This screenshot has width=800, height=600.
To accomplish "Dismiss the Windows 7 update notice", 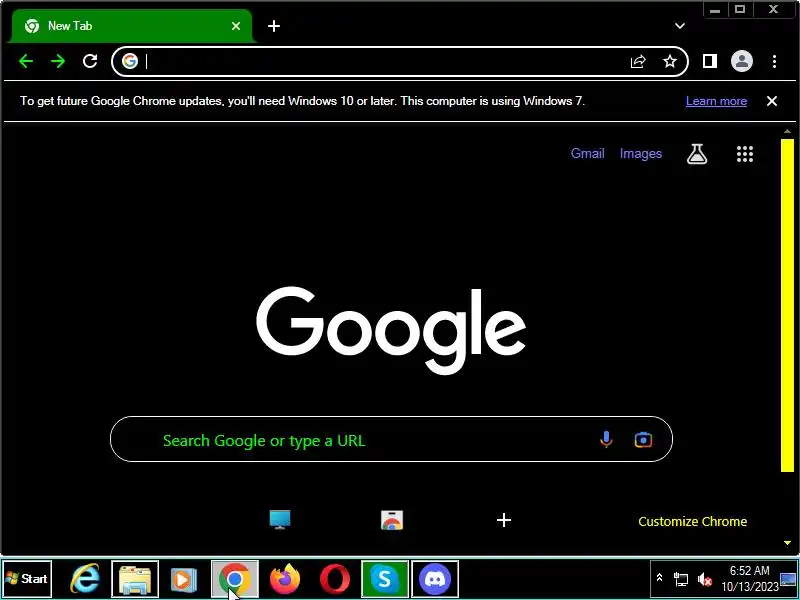I will (772, 101).
